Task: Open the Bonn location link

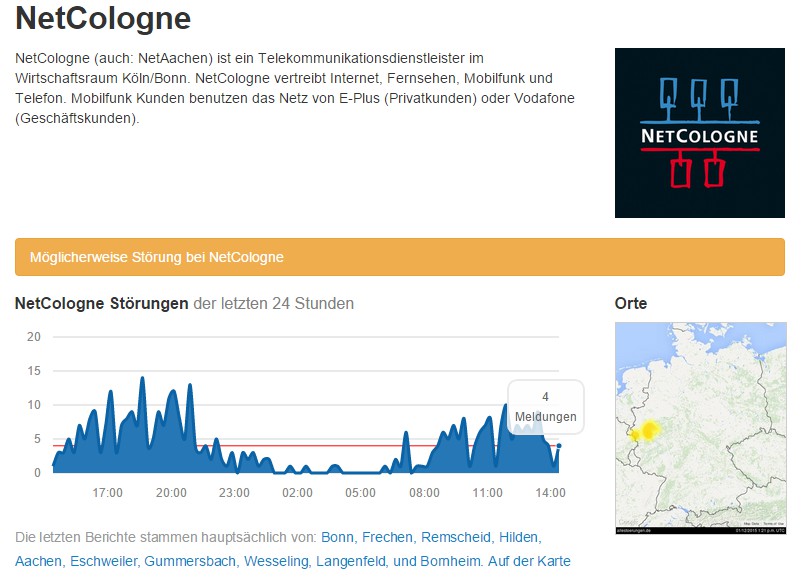Action: click(338, 538)
